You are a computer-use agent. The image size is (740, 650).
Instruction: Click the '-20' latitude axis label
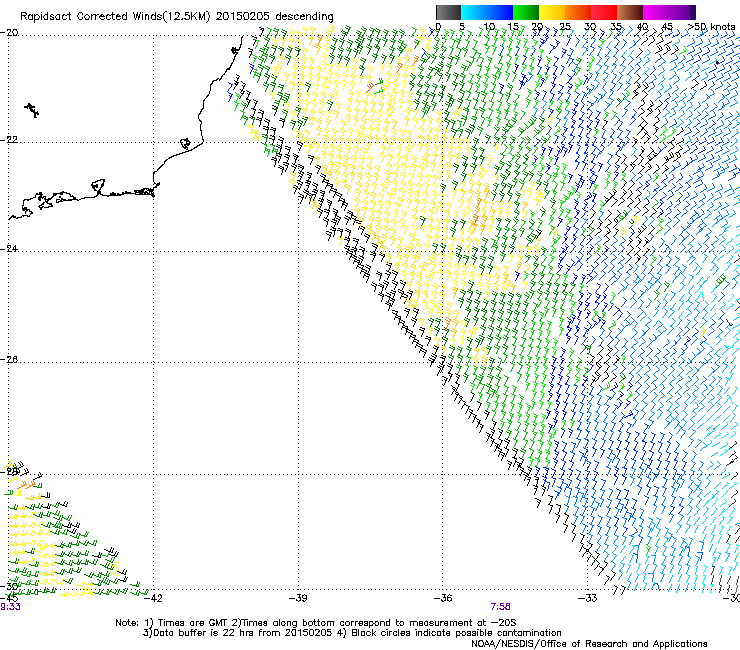click(9, 33)
